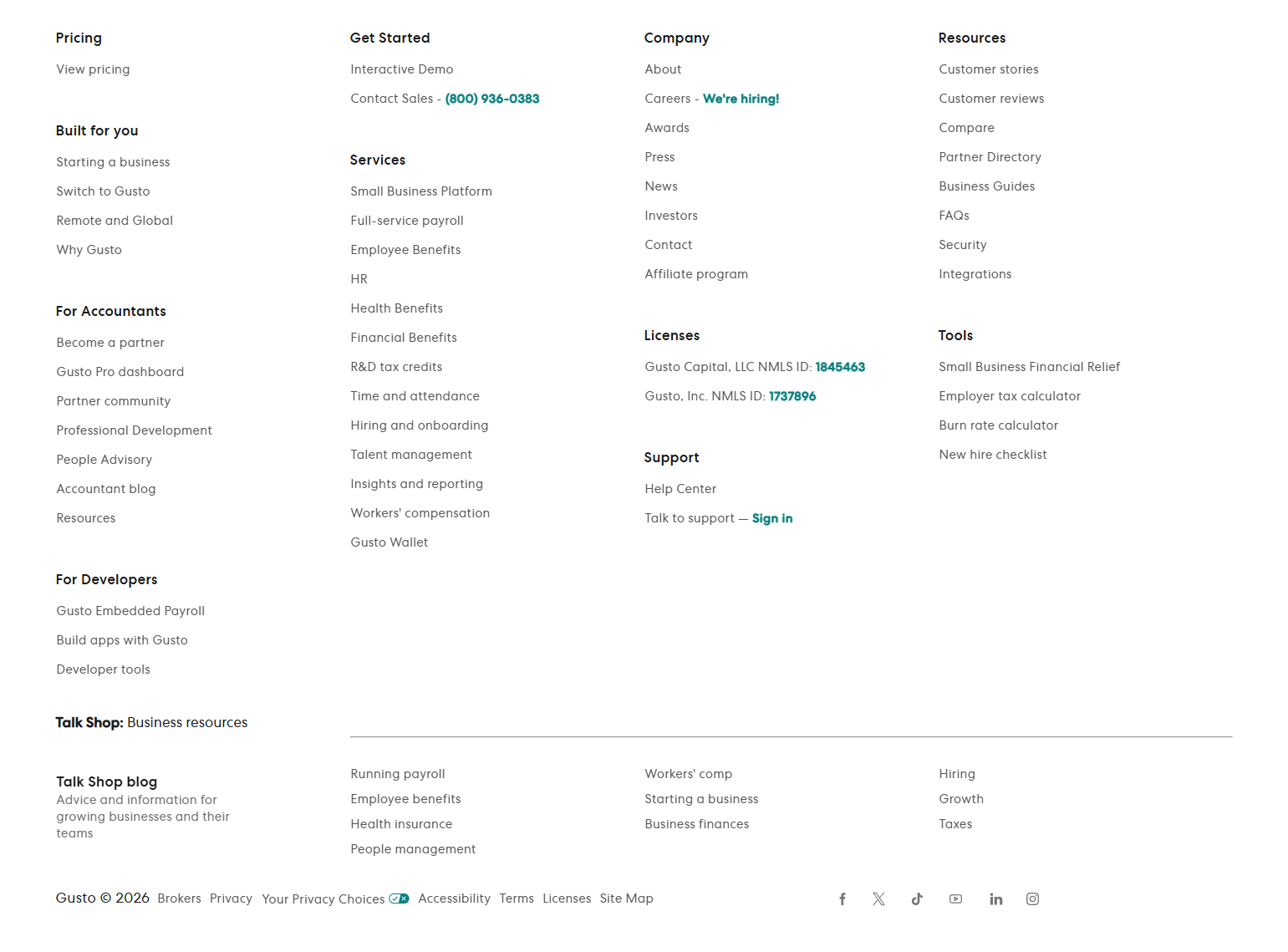
Task: Visit the Employer tax calculator tool
Action: [1010, 396]
